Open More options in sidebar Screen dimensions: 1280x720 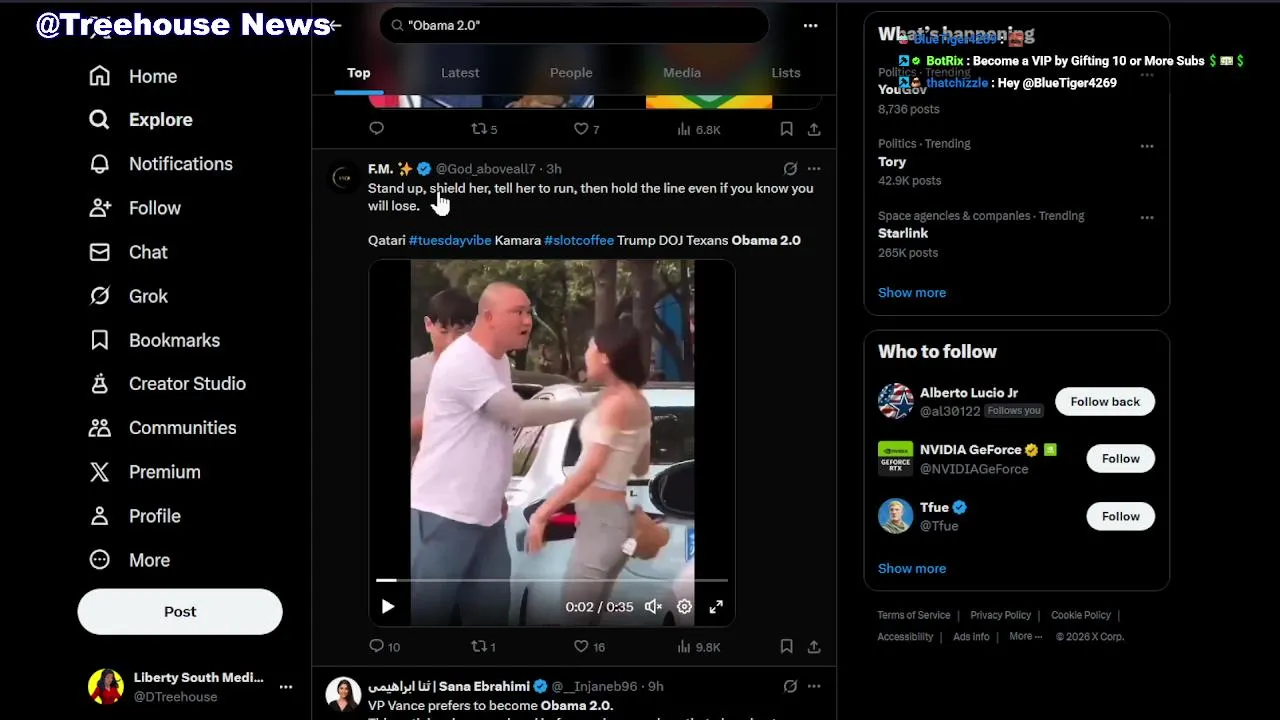pos(129,560)
